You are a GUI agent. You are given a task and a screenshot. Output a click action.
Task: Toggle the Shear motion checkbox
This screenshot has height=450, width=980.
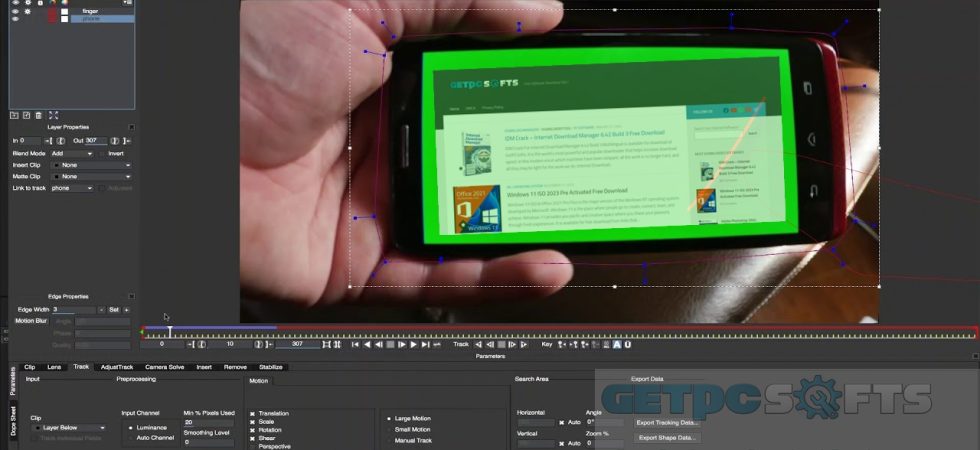pyautogui.click(x=252, y=438)
